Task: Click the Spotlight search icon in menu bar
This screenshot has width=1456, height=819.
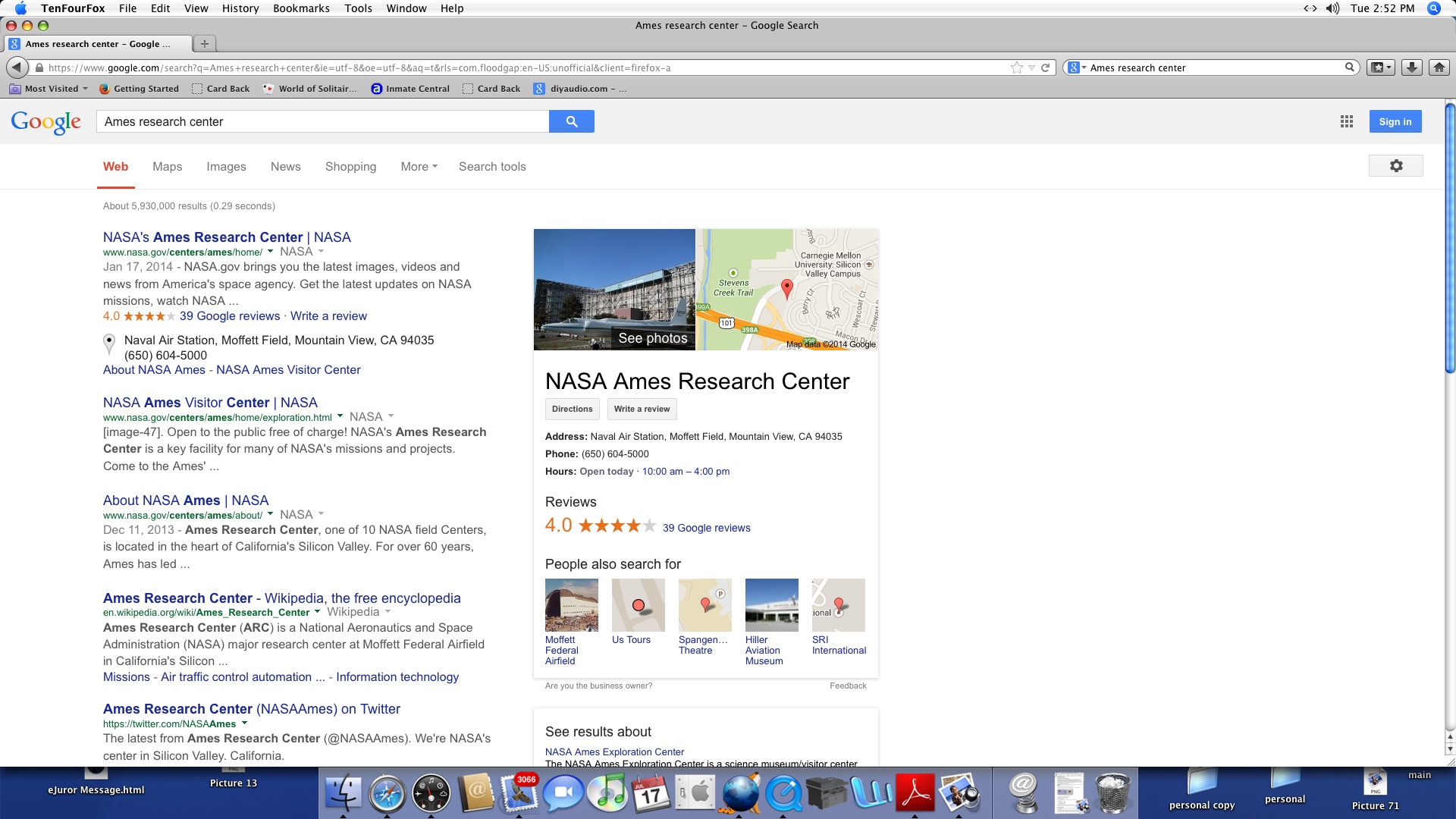Action: click(x=1433, y=8)
